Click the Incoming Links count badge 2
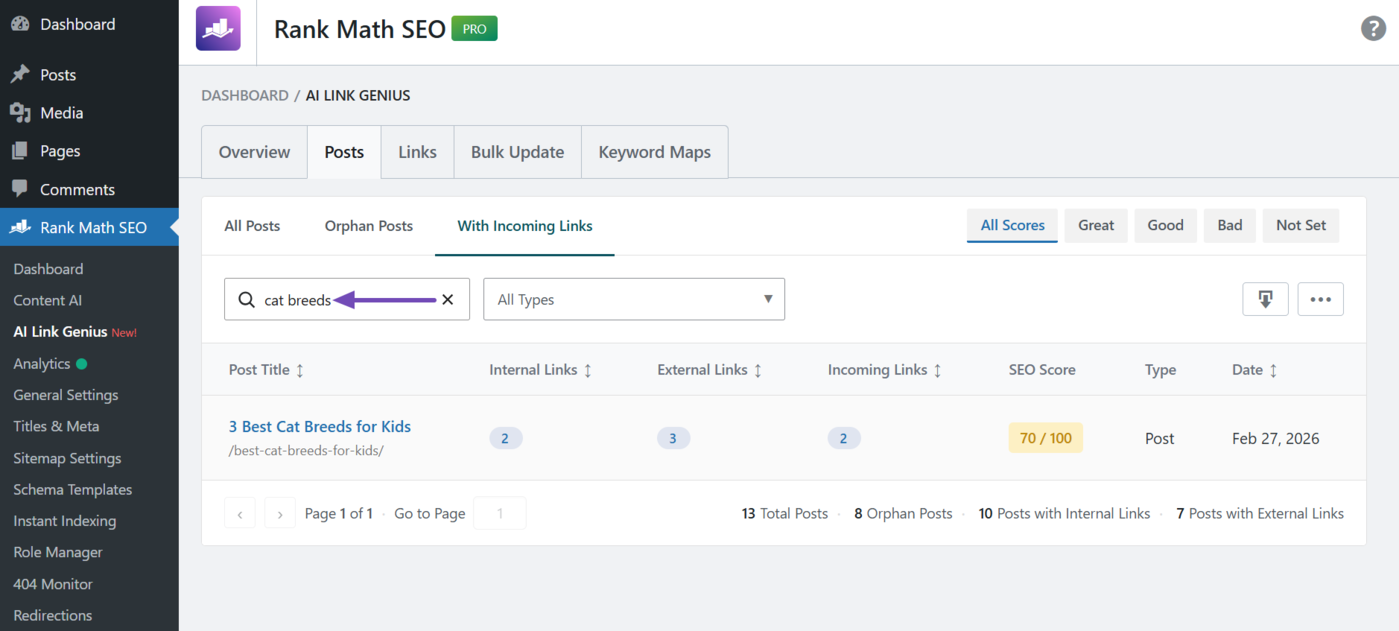 (844, 438)
